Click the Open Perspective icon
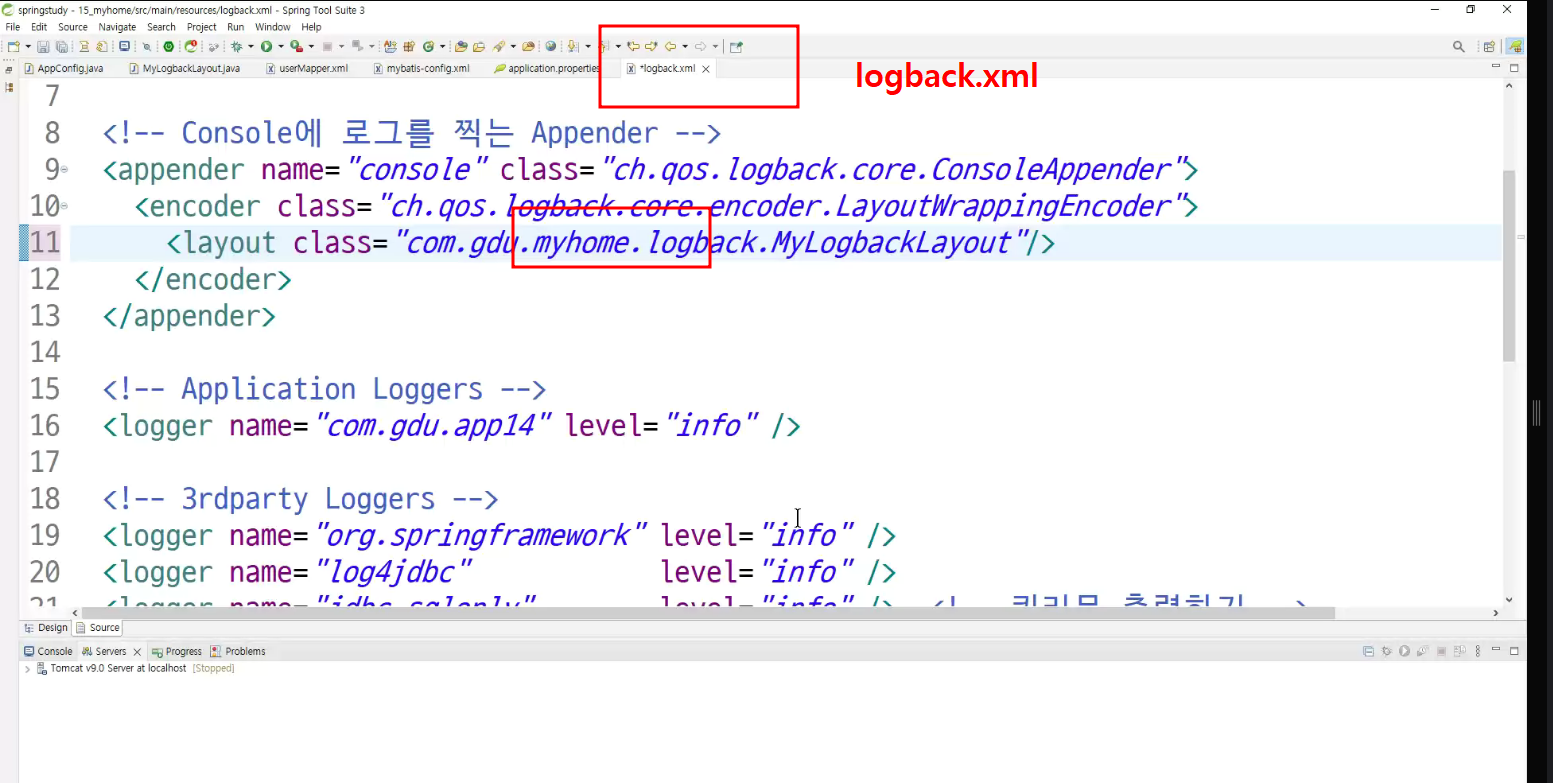The image size is (1553, 783). coord(1489,46)
